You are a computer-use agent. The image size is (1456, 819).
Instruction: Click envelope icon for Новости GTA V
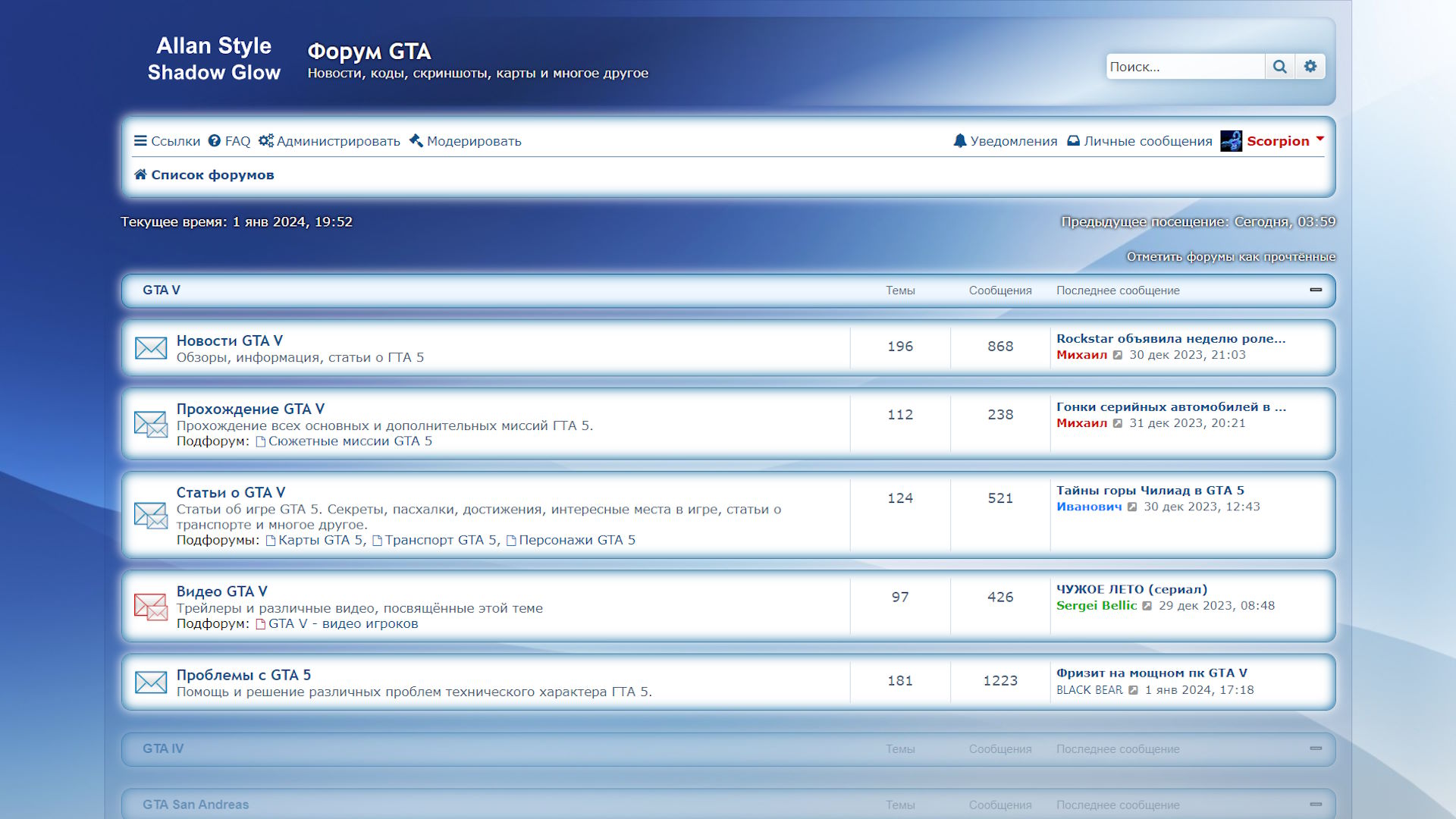[151, 348]
